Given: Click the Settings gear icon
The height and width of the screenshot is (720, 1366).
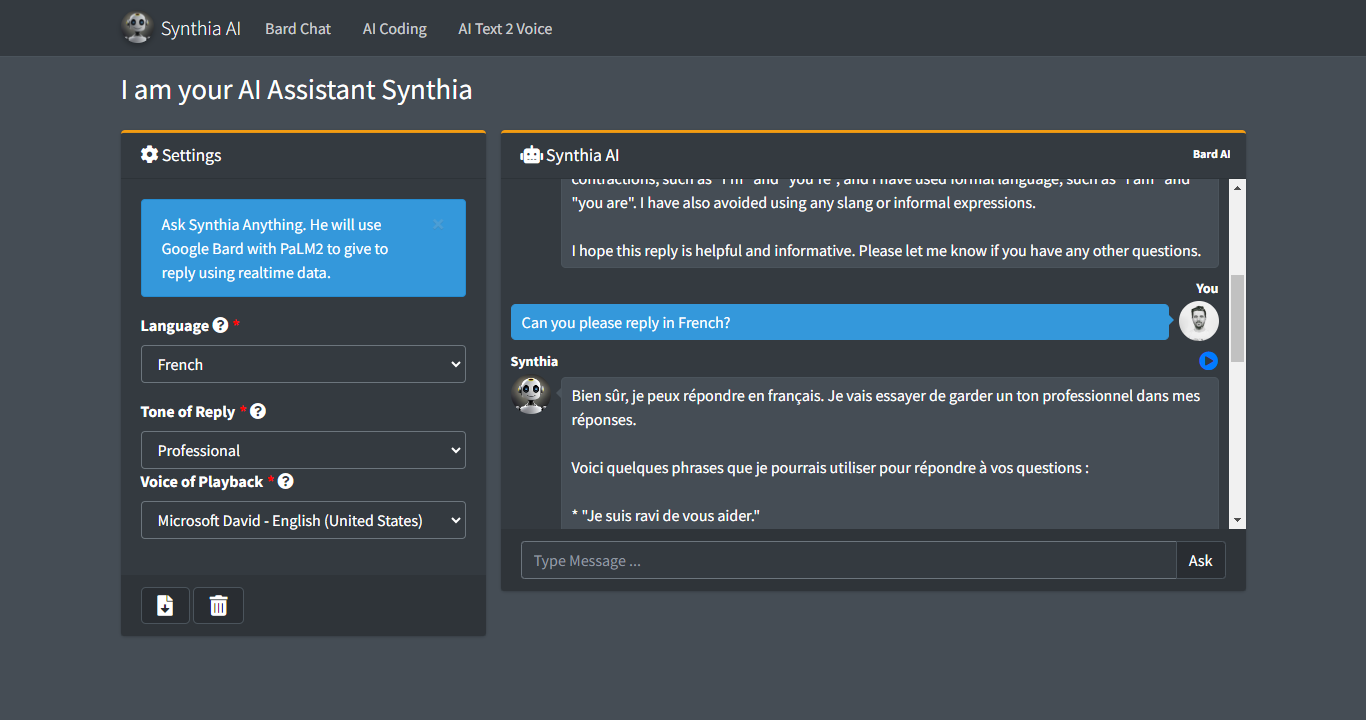Looking at the screenshot, I should (x=150, y=154).
